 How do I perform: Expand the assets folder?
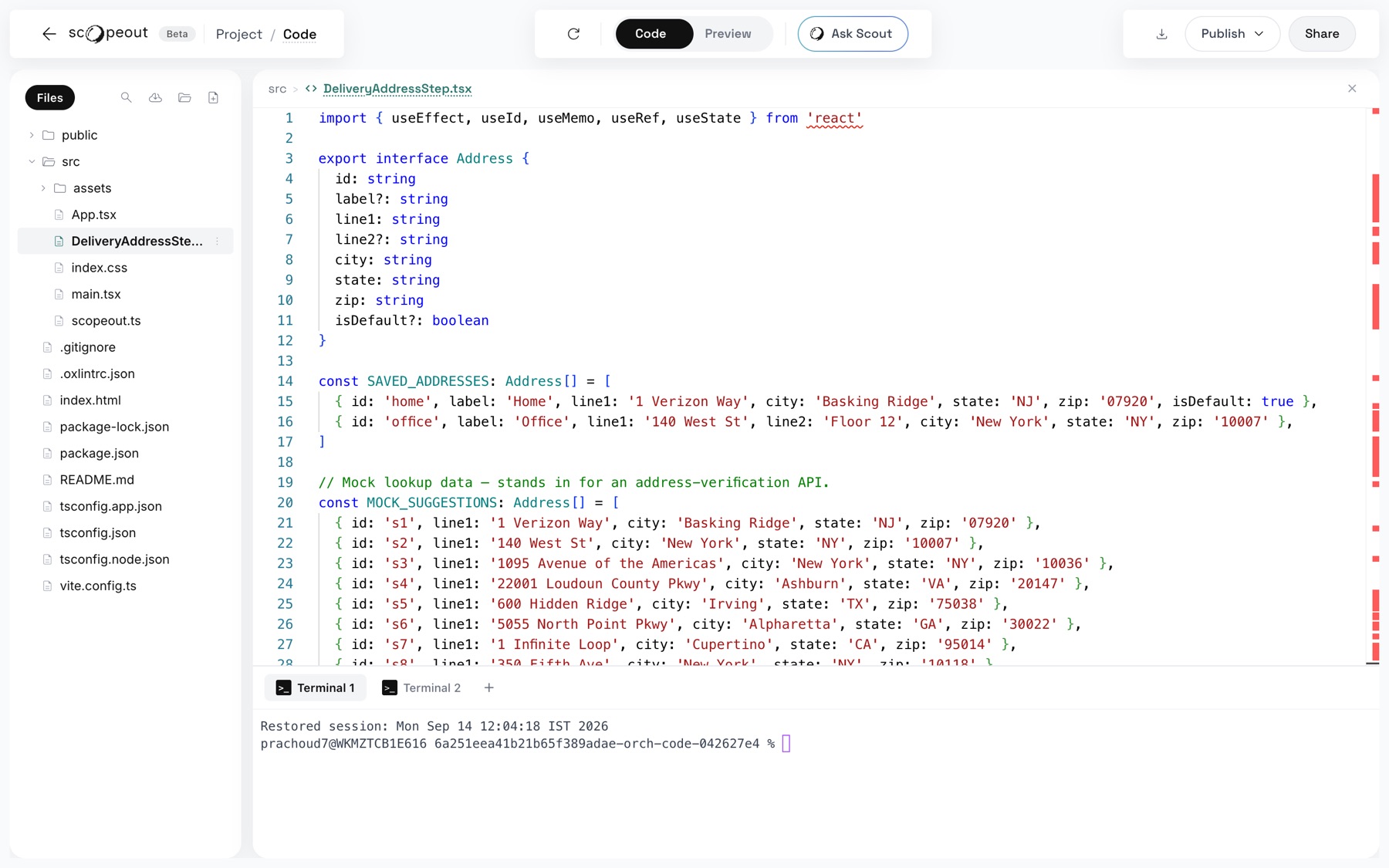pyautogui.click(x=43, y=188)
